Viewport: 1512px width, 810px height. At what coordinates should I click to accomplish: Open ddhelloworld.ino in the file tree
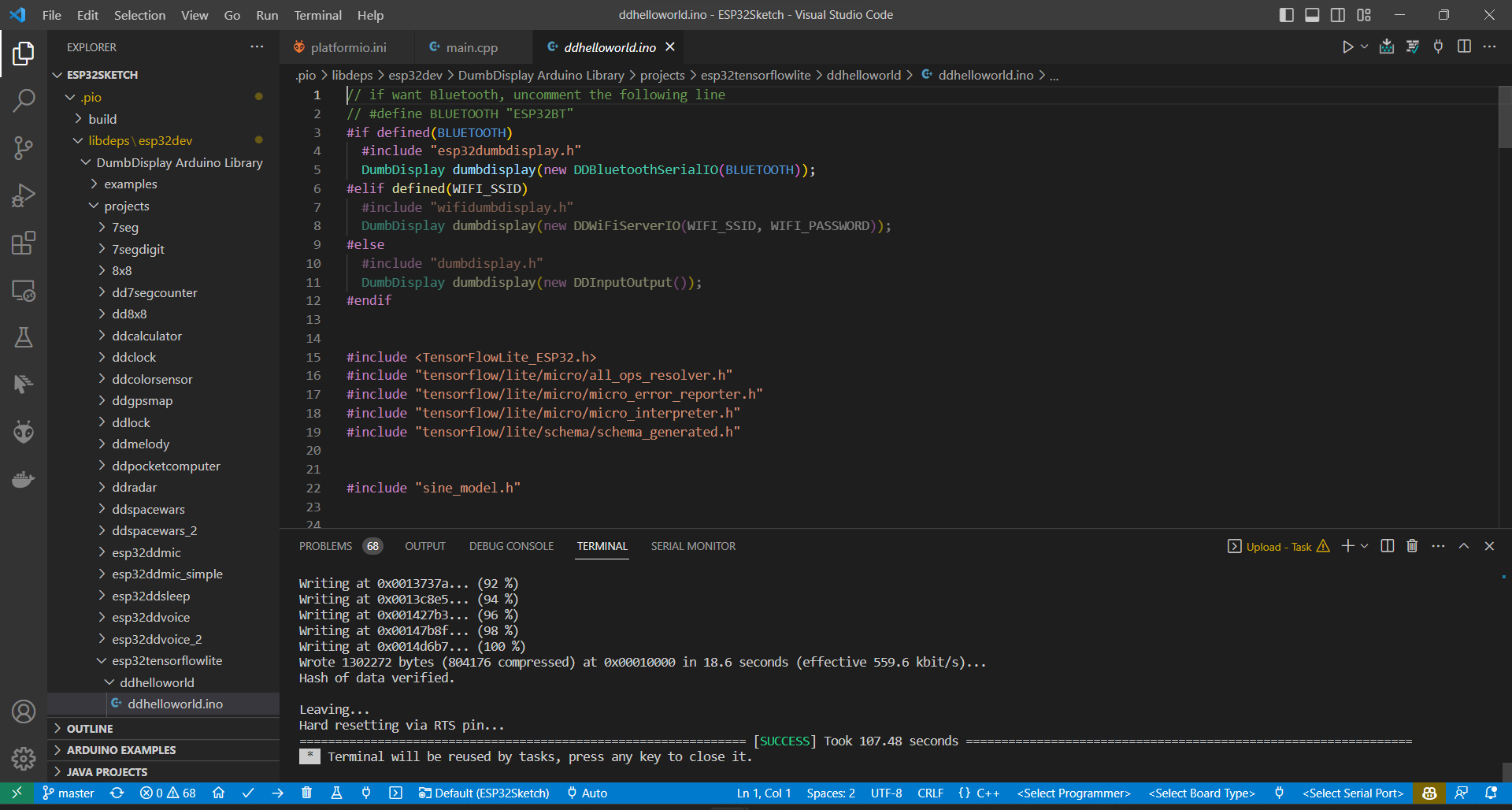pyautogui.click(x=175, y=704)
